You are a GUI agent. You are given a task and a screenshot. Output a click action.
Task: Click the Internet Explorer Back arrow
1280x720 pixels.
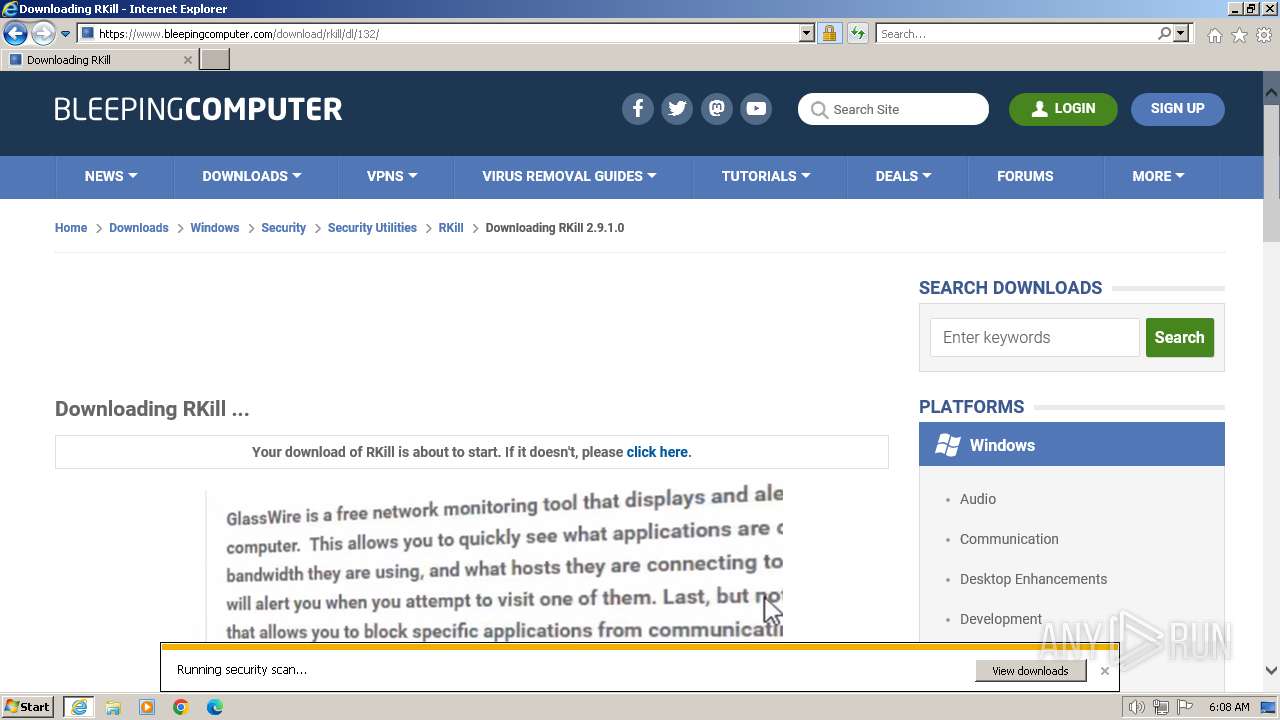point(15,34)
